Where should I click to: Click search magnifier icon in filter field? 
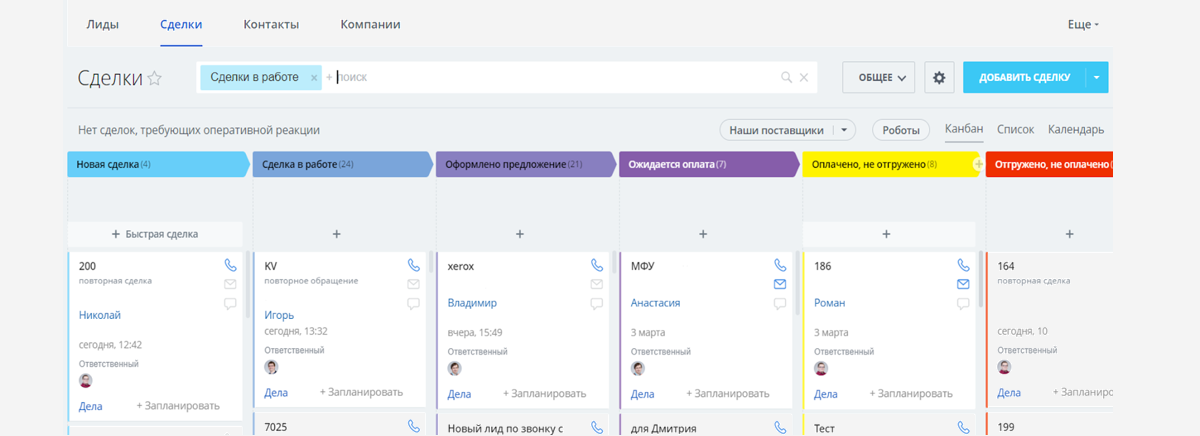click(x=787, y=77)
